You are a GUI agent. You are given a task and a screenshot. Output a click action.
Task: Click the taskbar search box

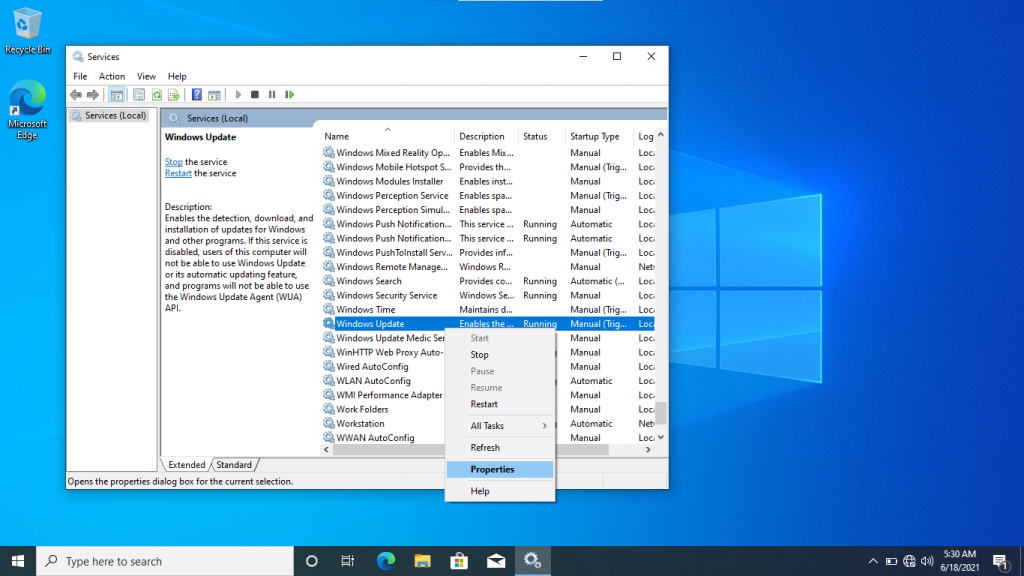pos(165,561)
